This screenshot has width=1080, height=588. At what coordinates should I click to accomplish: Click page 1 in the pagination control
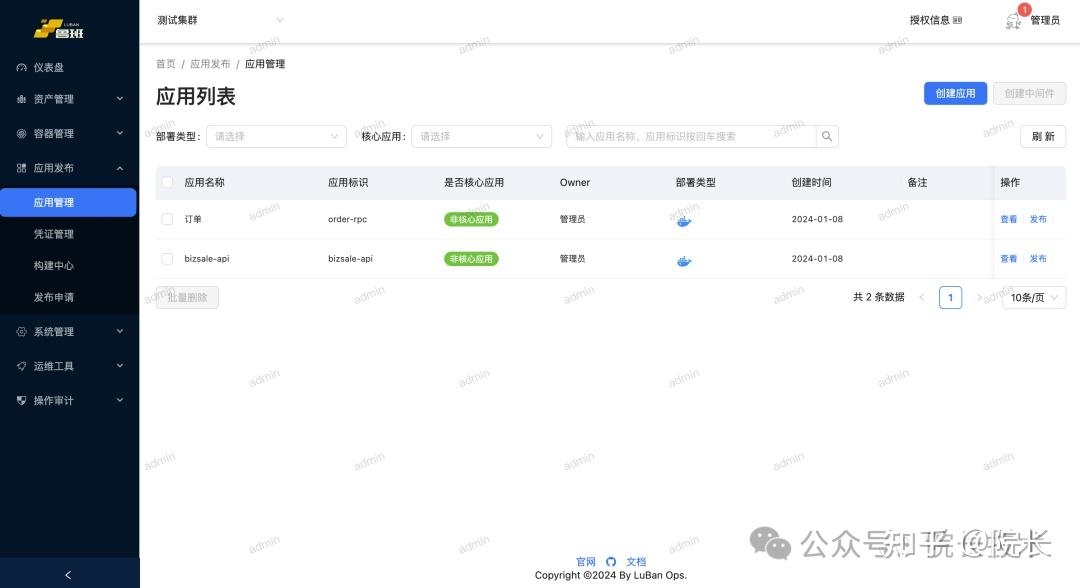point(950,297)
